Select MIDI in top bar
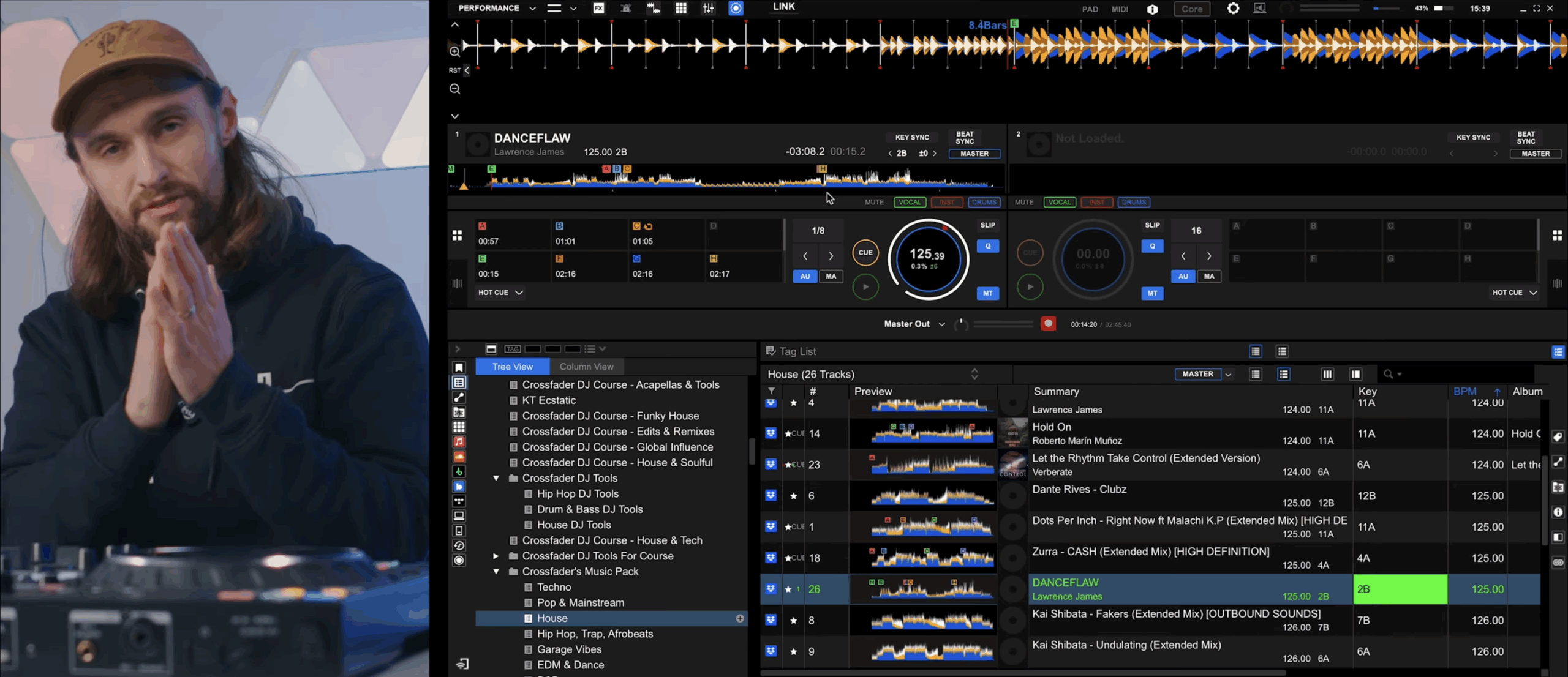 click(1120, 9)
